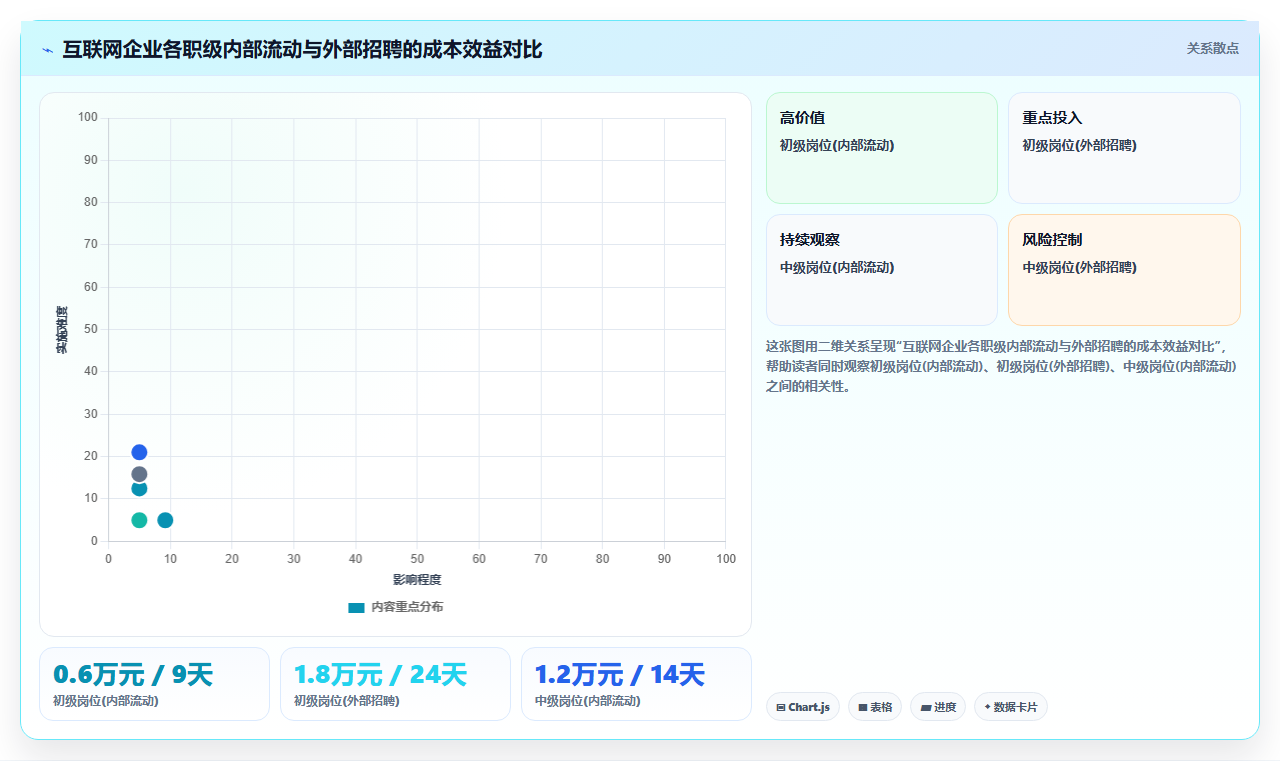Open the 持续观察 quadrant card
Viewport: 1280px width, 761px height.
882,270
